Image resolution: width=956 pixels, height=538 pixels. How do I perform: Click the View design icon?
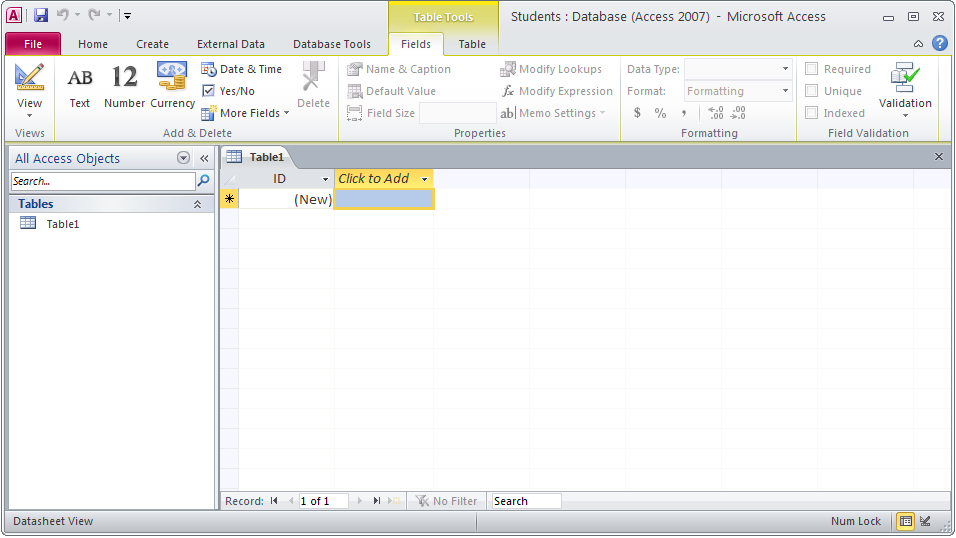[29, 78]
